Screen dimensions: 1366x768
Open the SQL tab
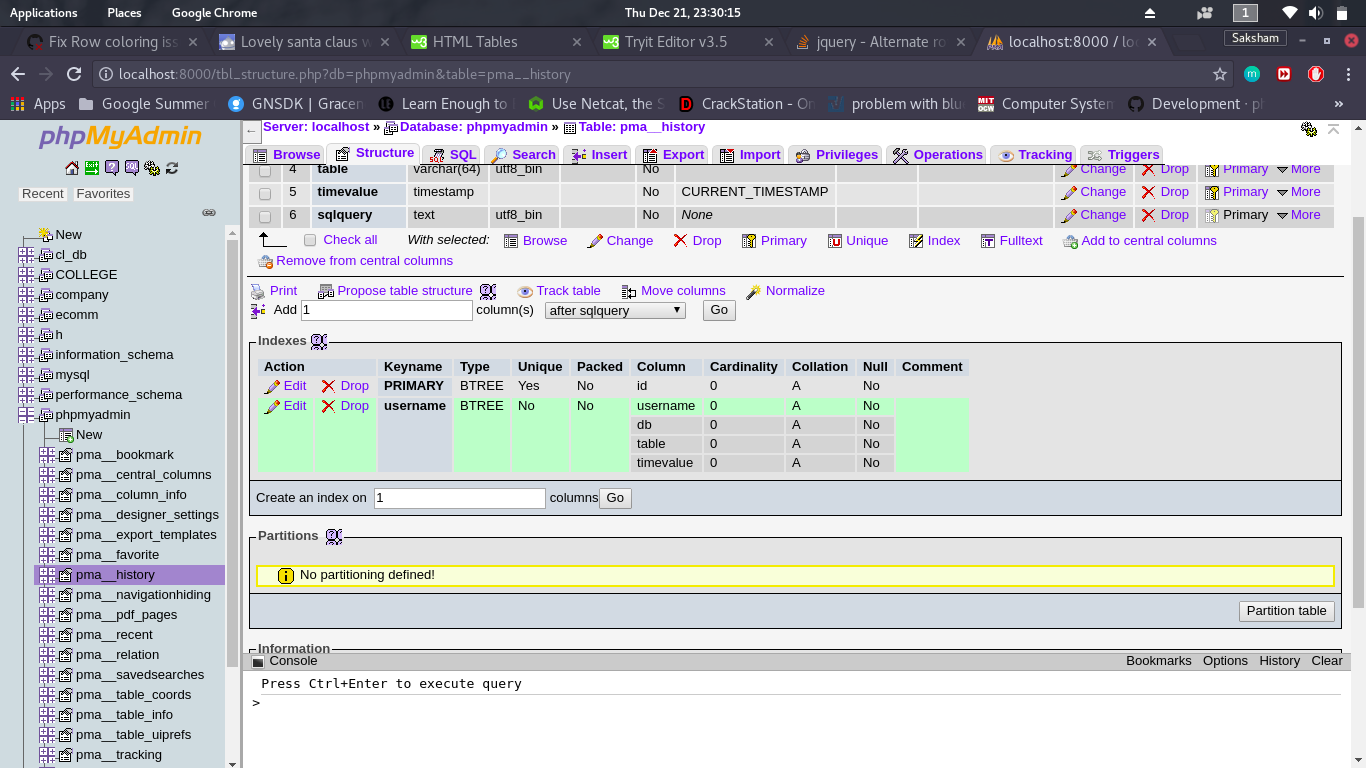tap(453, 155)
